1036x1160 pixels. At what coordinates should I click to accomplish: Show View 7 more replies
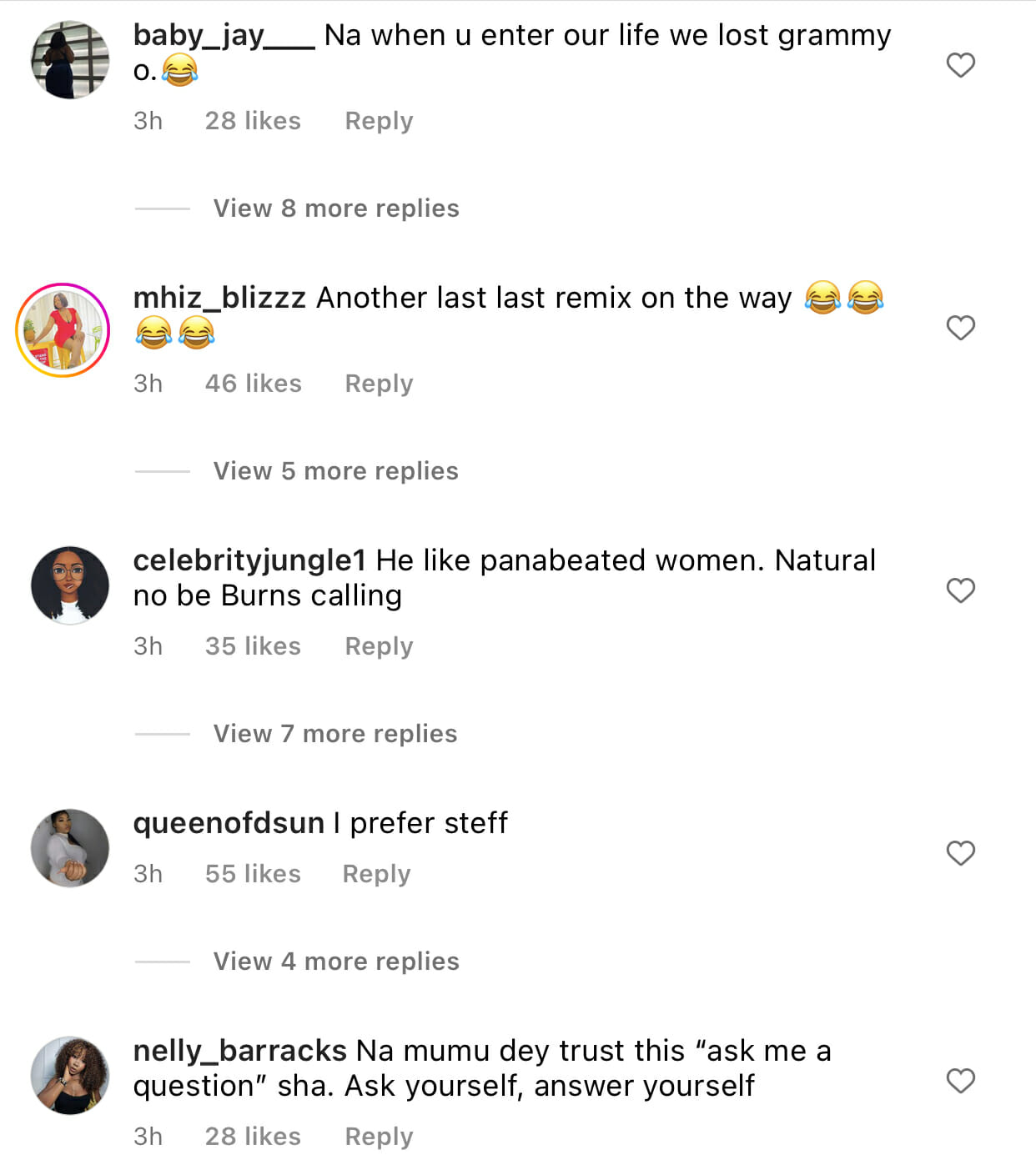(335, 734)
